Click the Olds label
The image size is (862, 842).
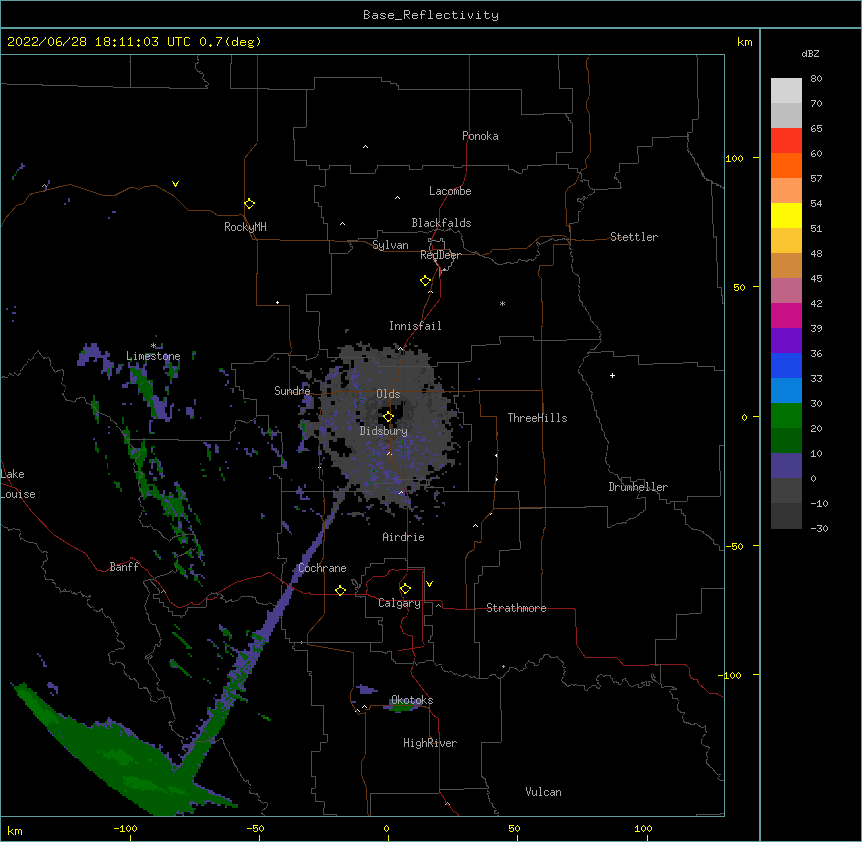point(388,394)
